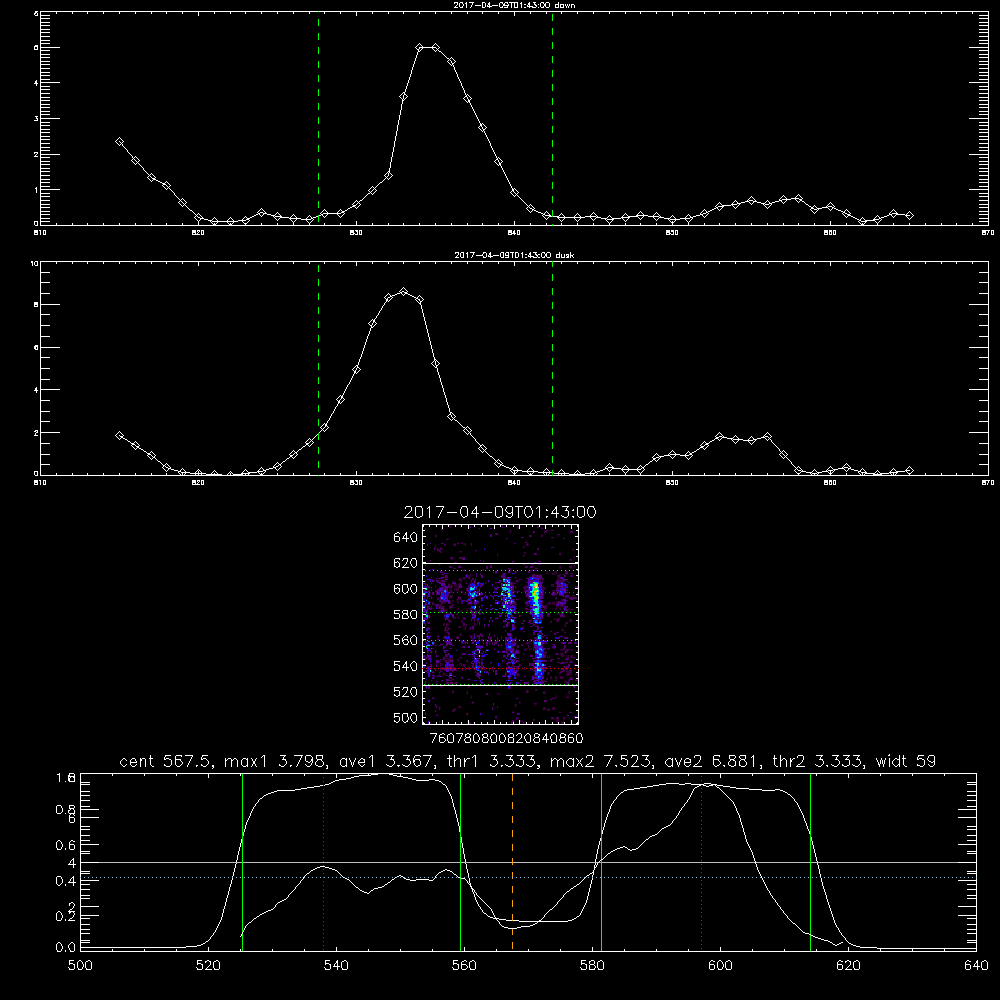Click the bottom plot y-axis label 0.0

coord(66,948)
